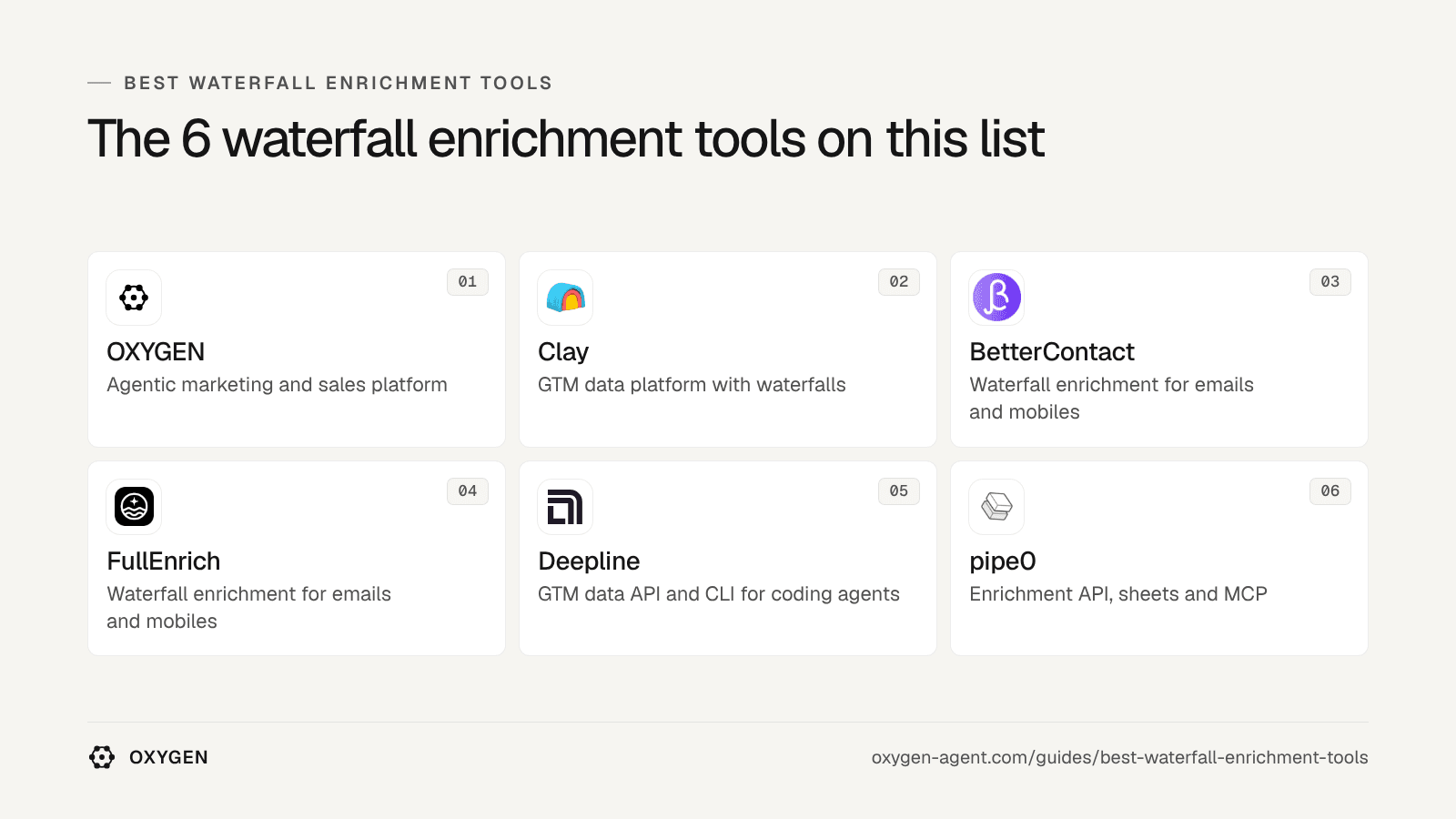Select the 03 number badge

[1330, 282]
